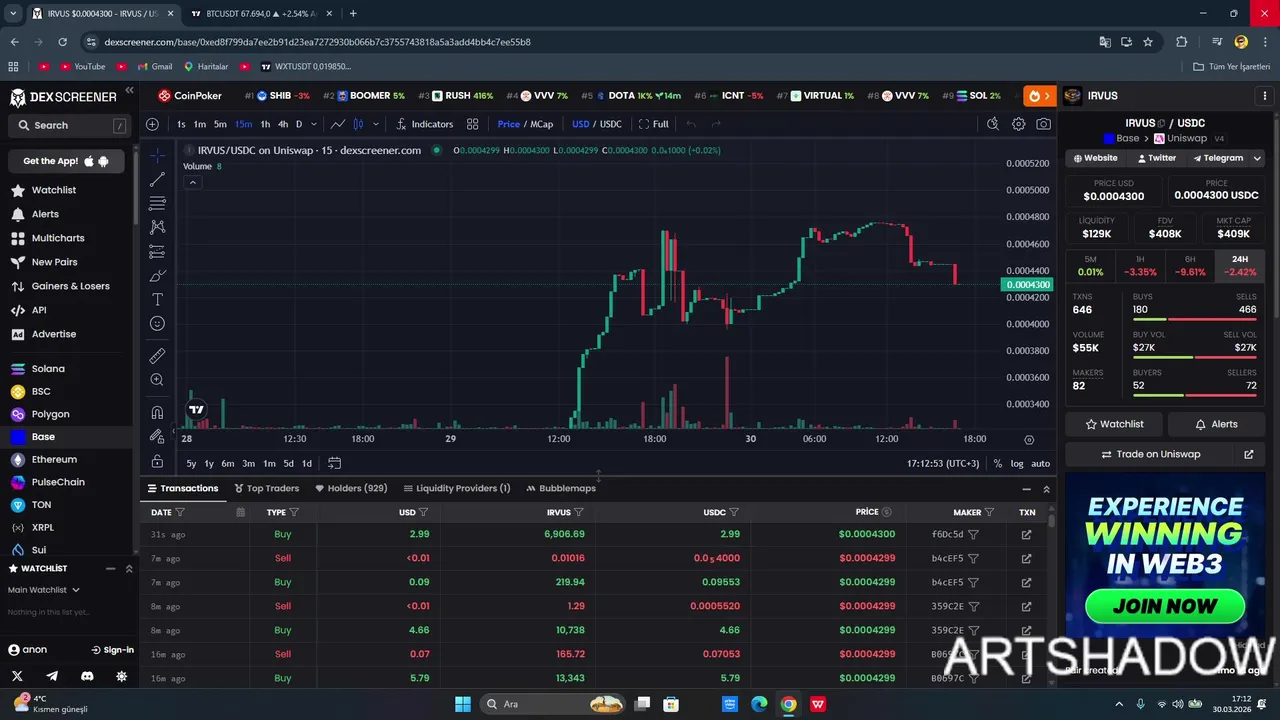This screenshot has width=1280, height=720.
Task: Select the 1h chart interval
Action: click(x=265, y=124)
